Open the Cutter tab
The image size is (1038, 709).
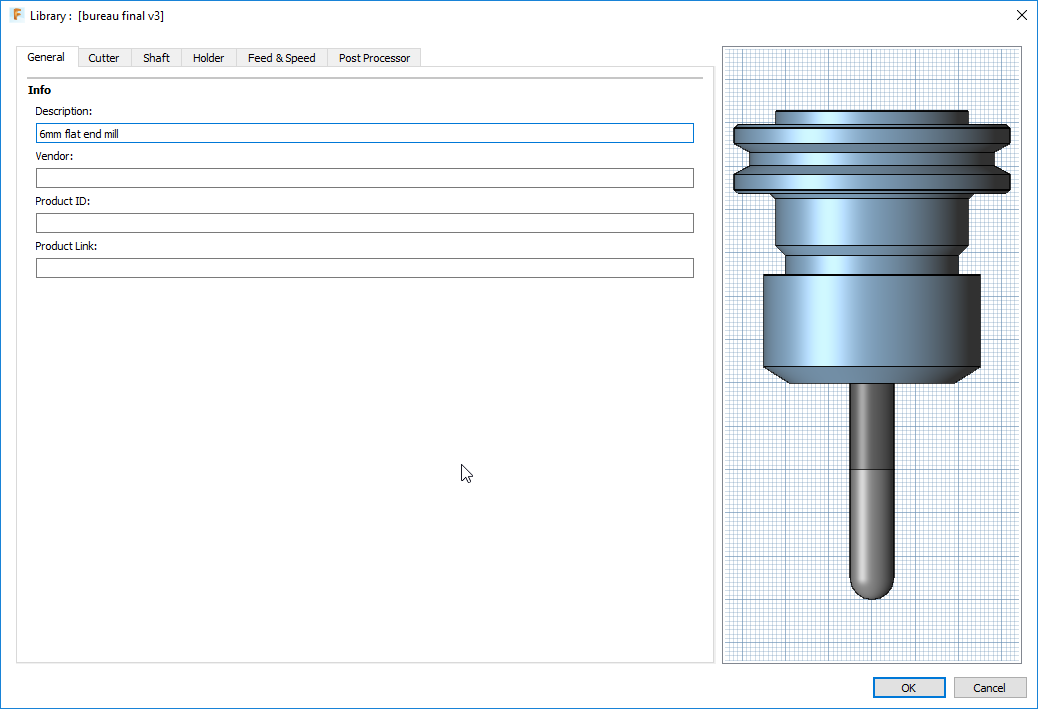click(104, 58)
